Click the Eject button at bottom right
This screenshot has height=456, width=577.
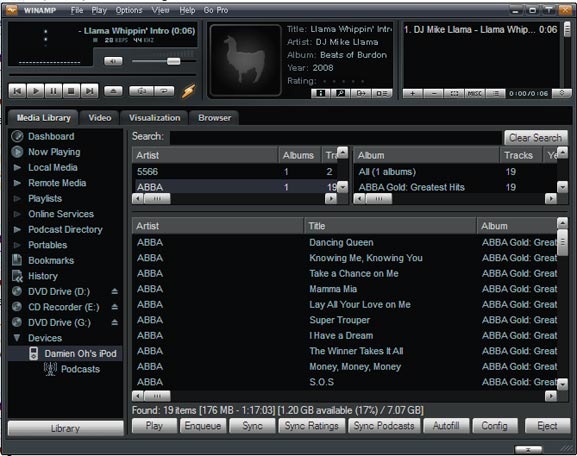point(547,426)
